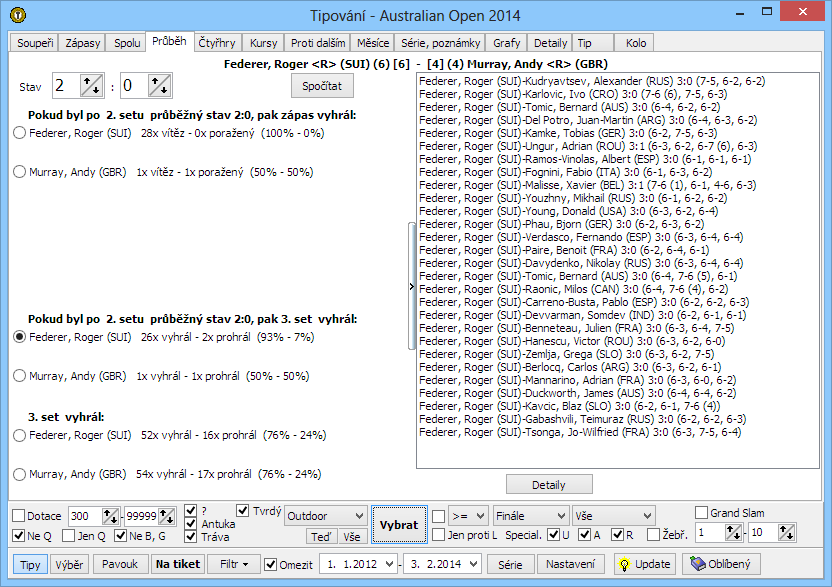Select Murray 1x vyhrál 3rd set radio
832x587 pixels.
[20, 376]
